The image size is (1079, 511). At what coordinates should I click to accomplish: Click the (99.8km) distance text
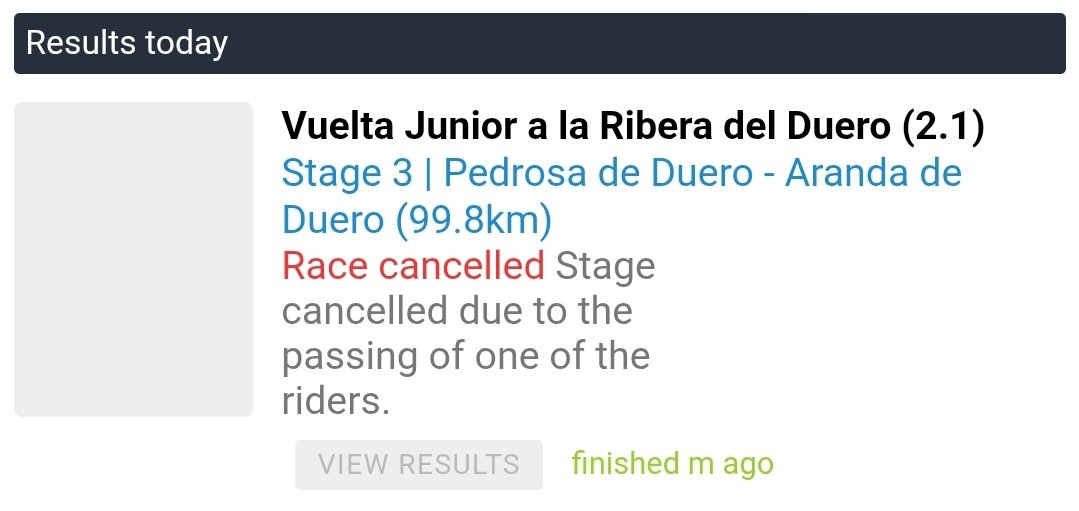tap(474, 220)
